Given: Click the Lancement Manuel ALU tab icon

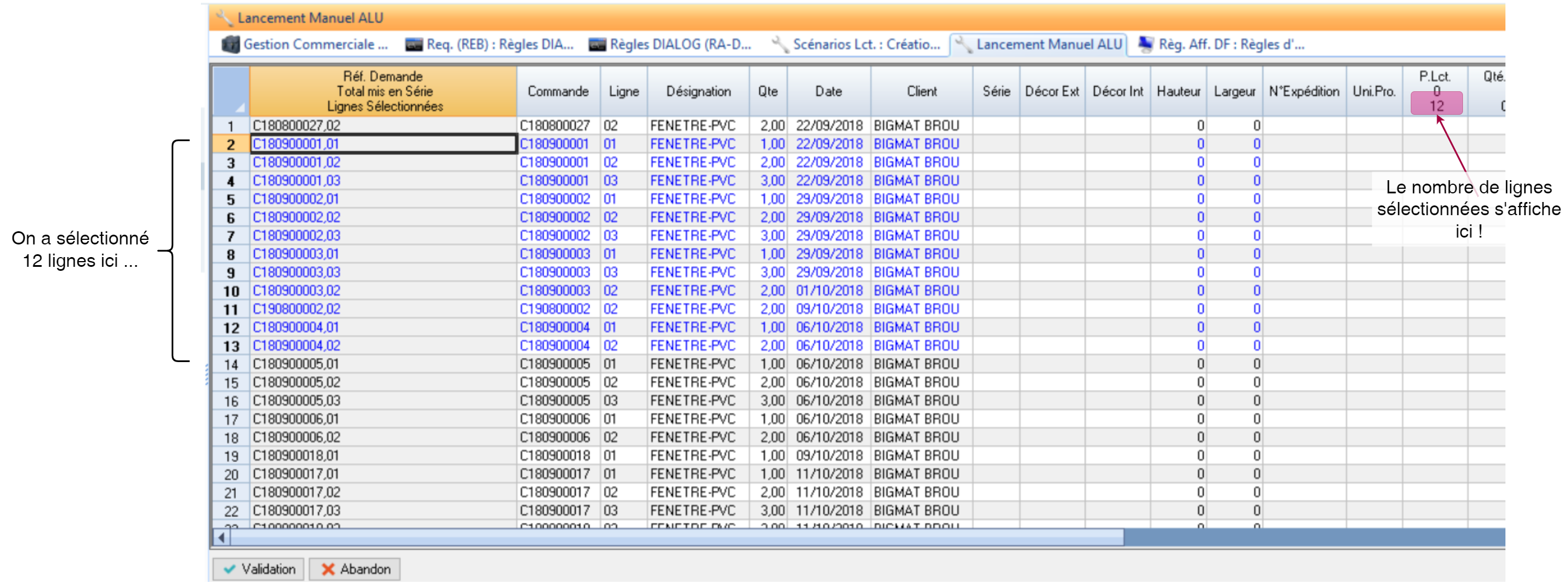Looking at the screenshot, I should (x=963, y=44).
